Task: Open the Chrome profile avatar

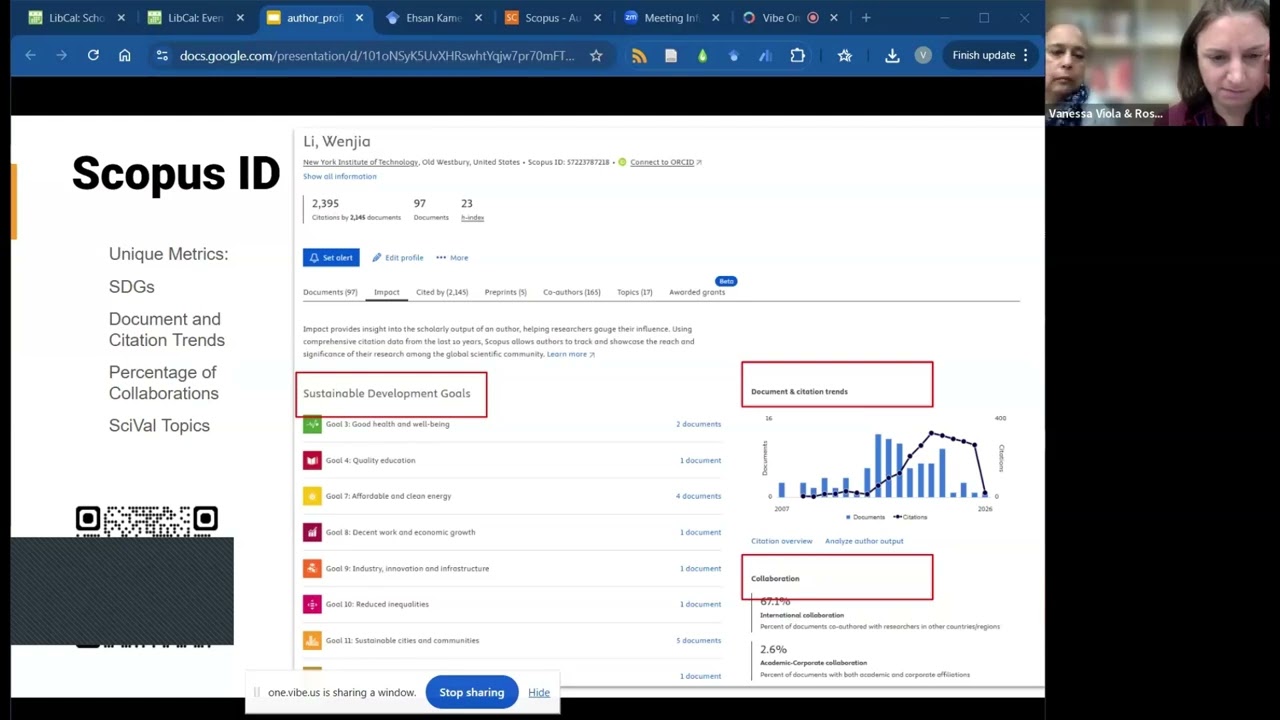Action: tap(923, 56)
